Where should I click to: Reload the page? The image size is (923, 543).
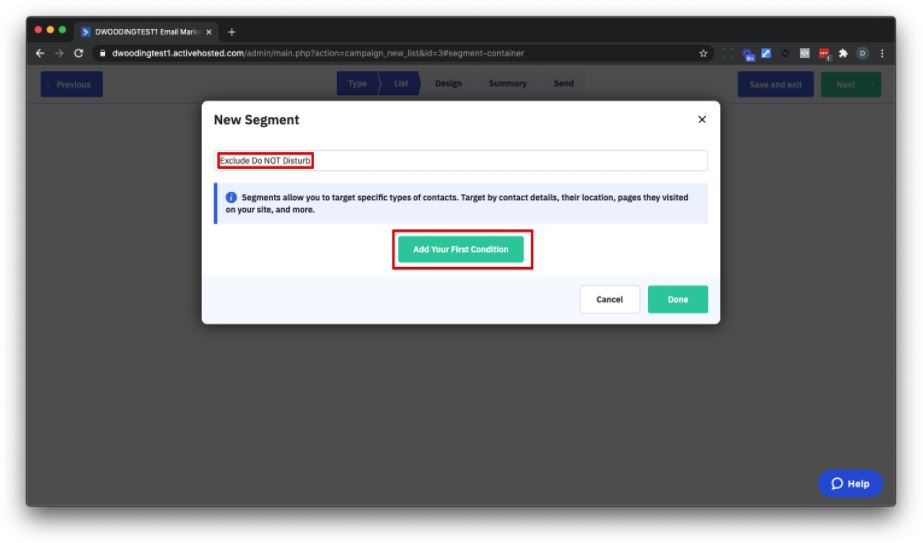78,53
